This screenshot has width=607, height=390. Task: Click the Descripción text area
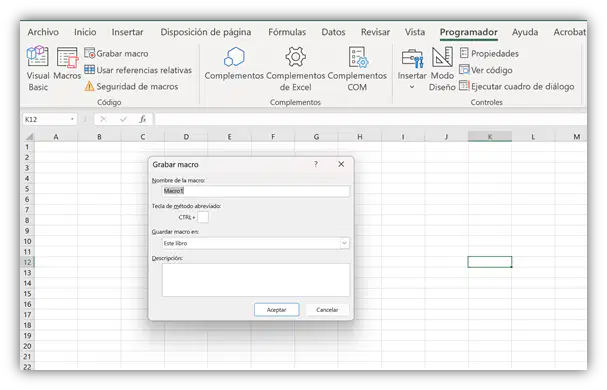[256, 280]
